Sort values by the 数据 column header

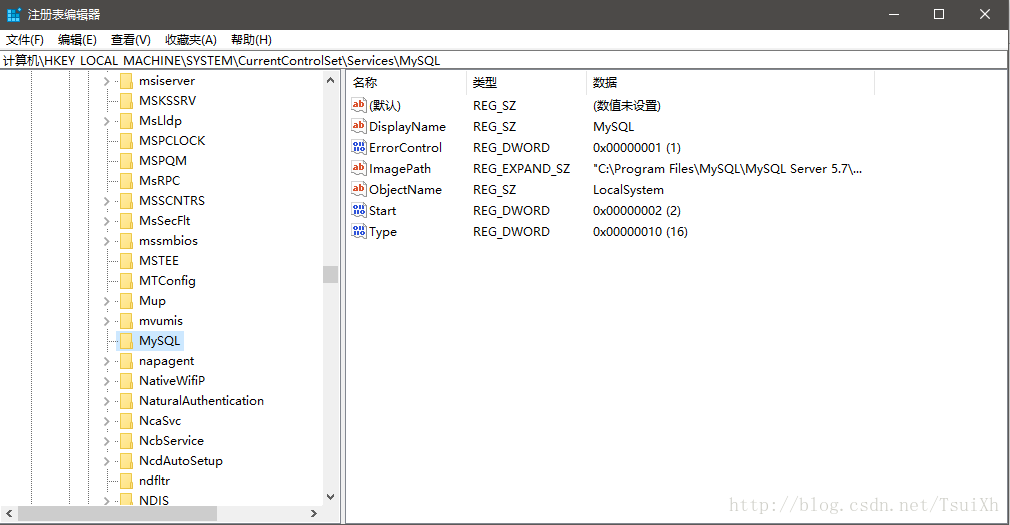coord(730,82)
